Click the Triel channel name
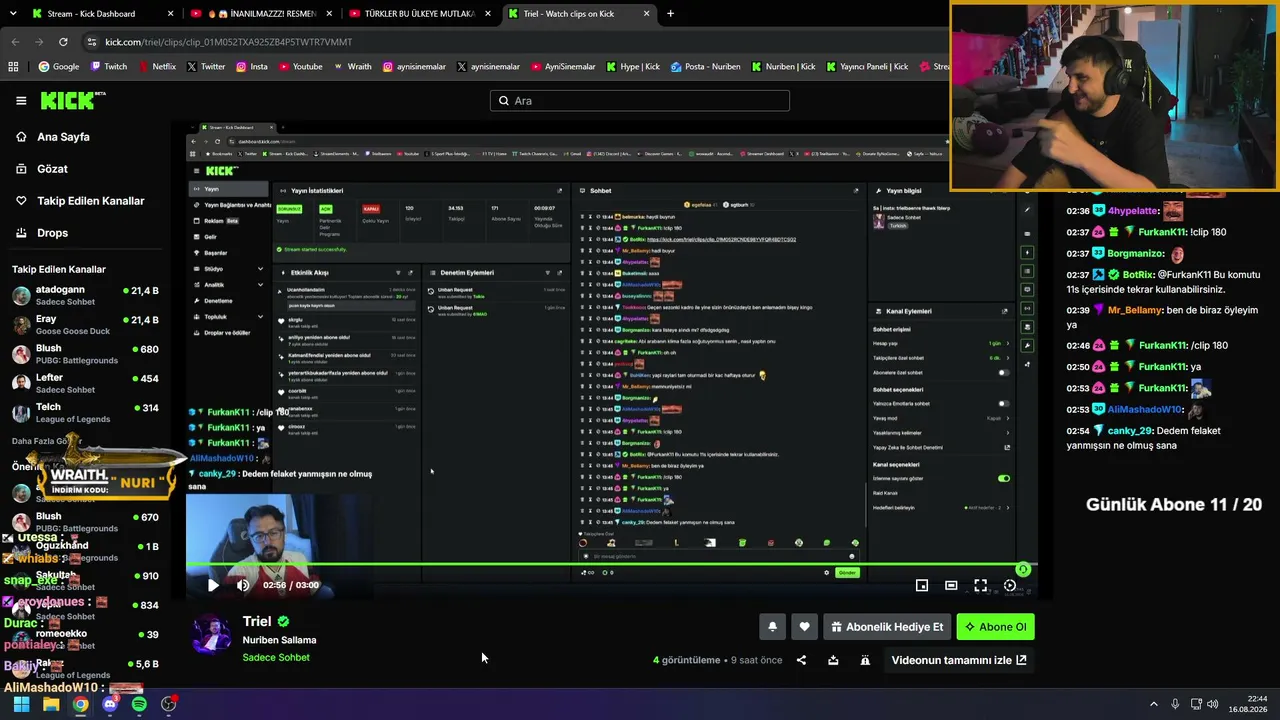Image resolution: width=1280 pixels, height=720 pixels. click(257, 621)
